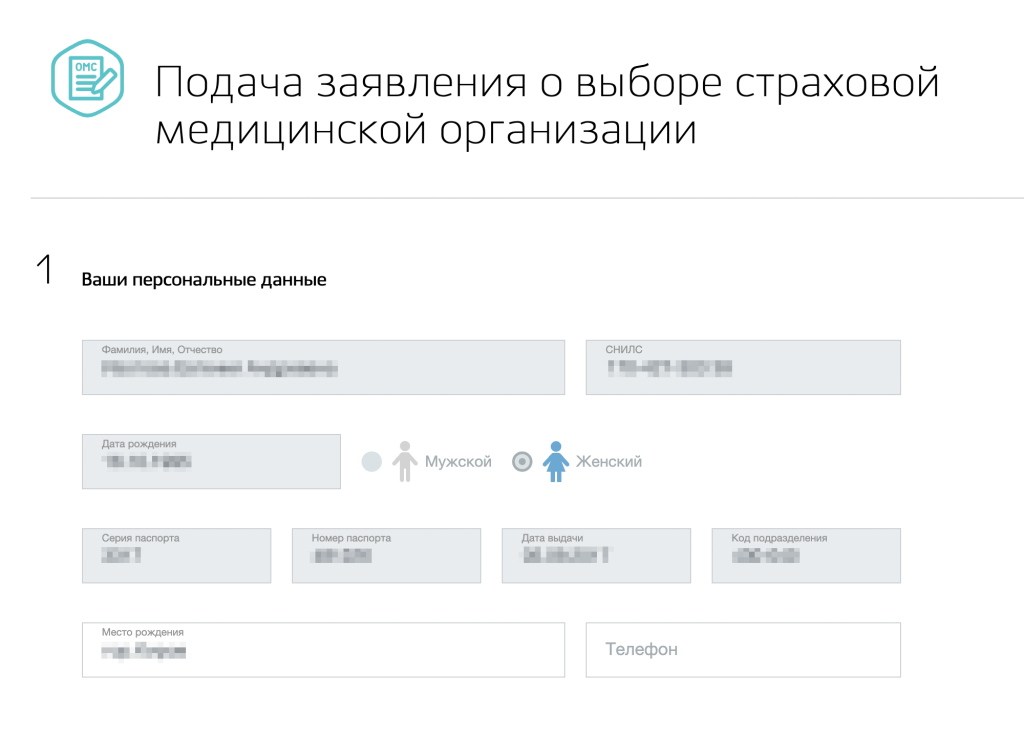Click the Женский gender label text
The height and width of the screenshot is (739, 1024).
(608, 462)
